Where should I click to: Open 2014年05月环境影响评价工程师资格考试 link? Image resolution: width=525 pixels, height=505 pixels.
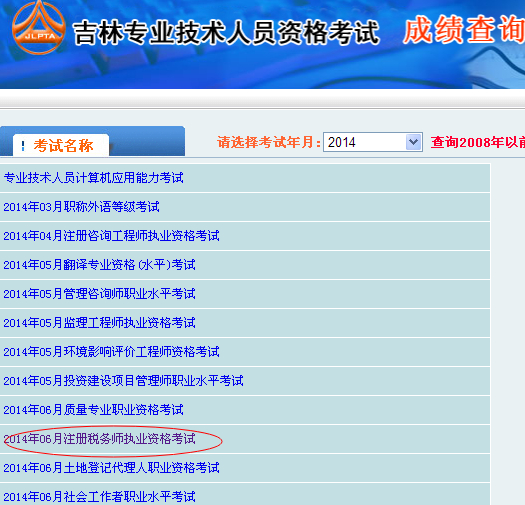pos(111,352)
